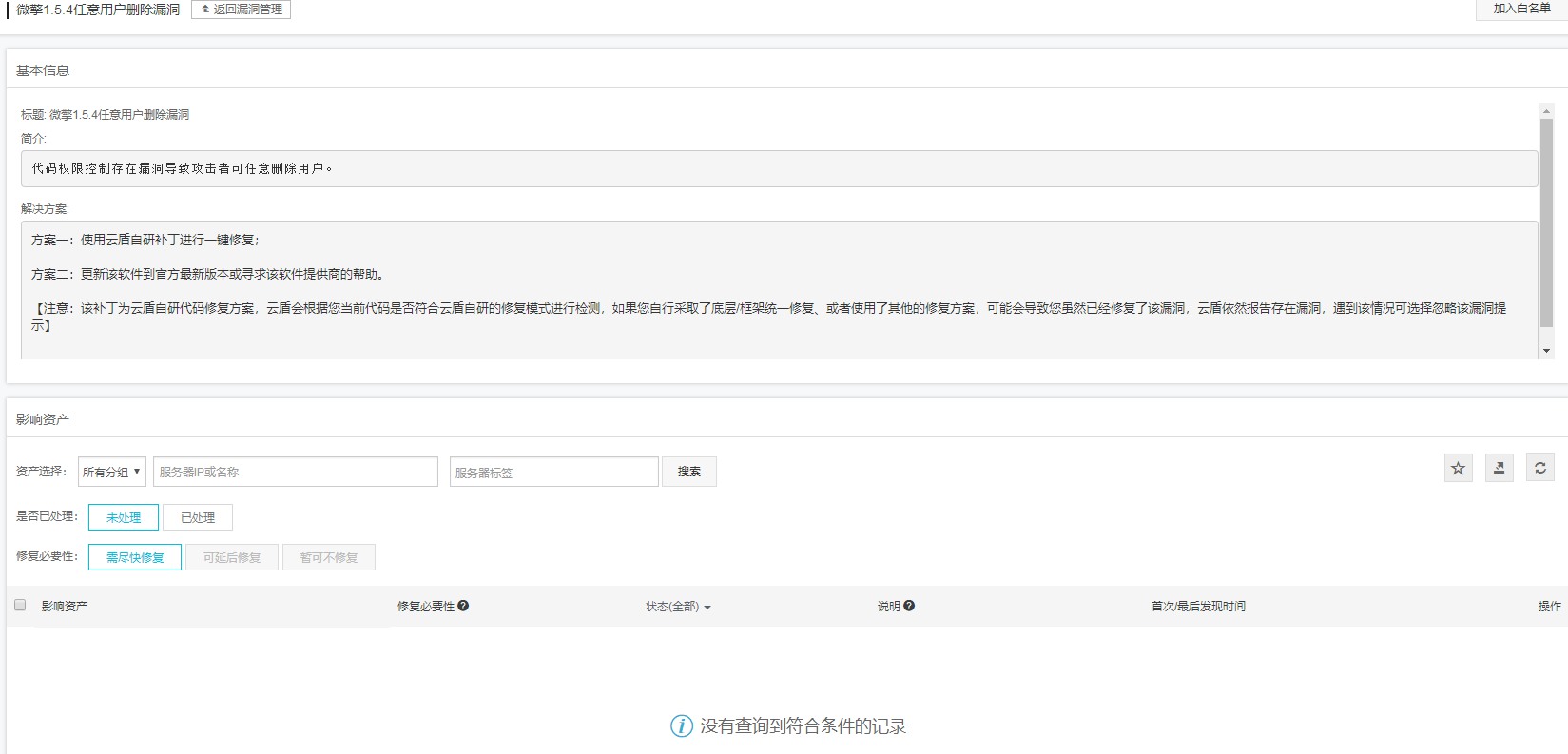Screen dimensions: 1568x754
Task: Click the 修复必要性 column header text
Action: pyautogui.click(x=426, y=607)
